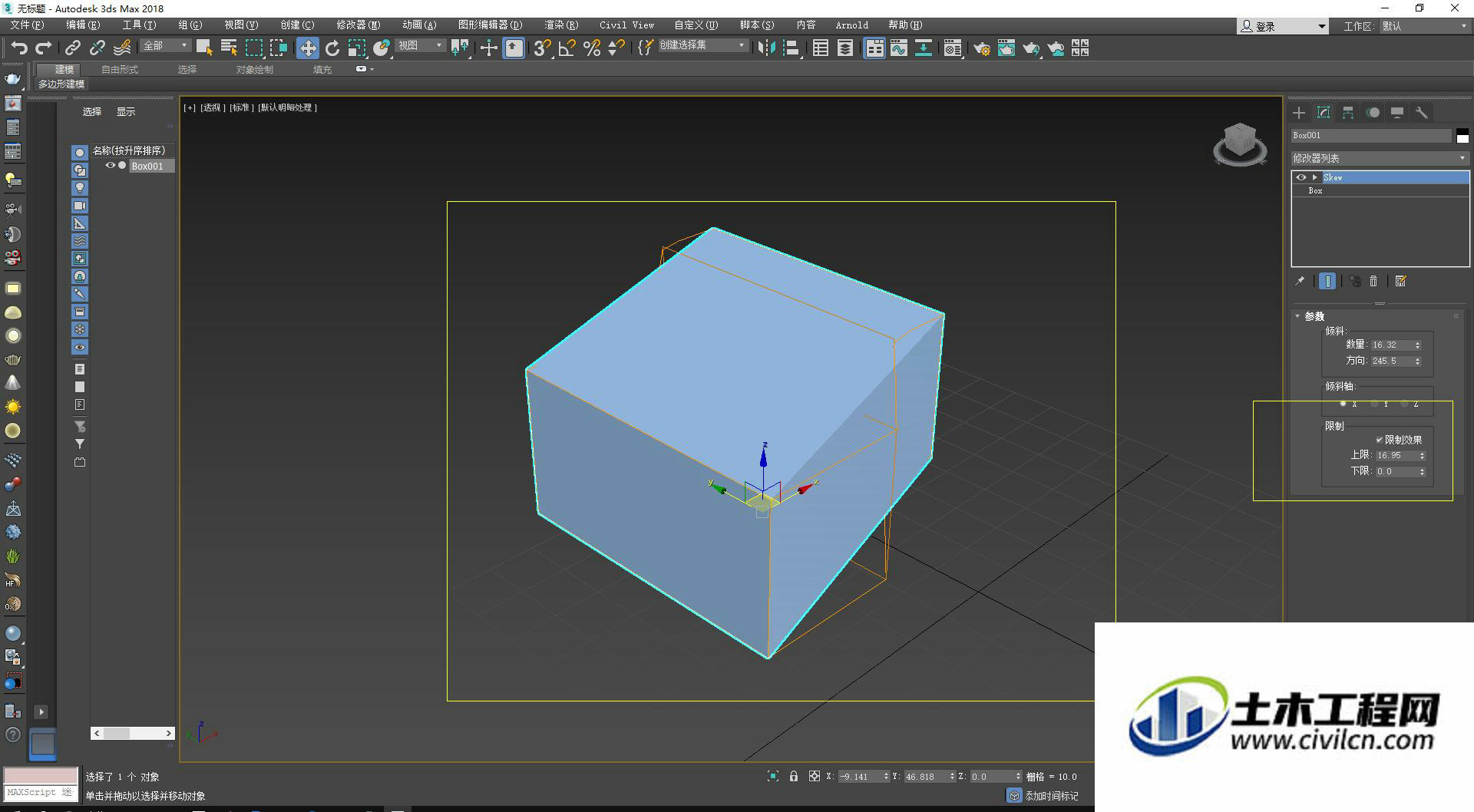
Task: Toggle the Limit Effect checkbox
Action: [1380, 440]
